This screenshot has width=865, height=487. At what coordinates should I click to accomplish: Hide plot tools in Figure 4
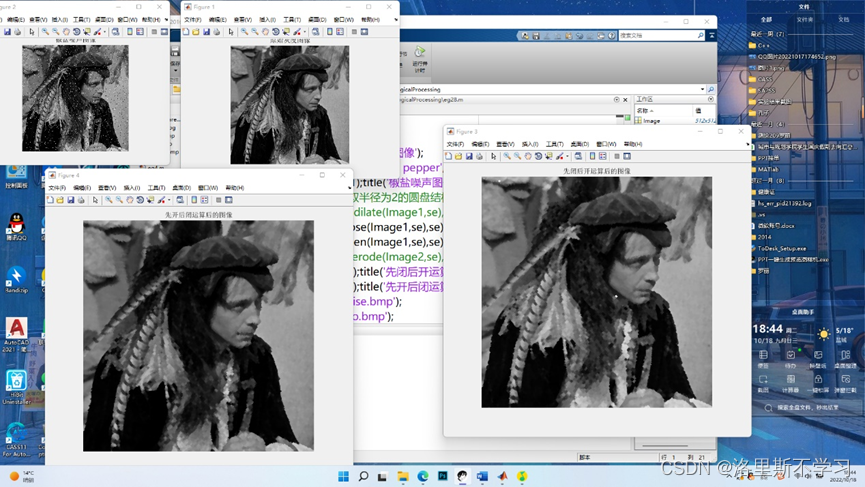point(218,200)
